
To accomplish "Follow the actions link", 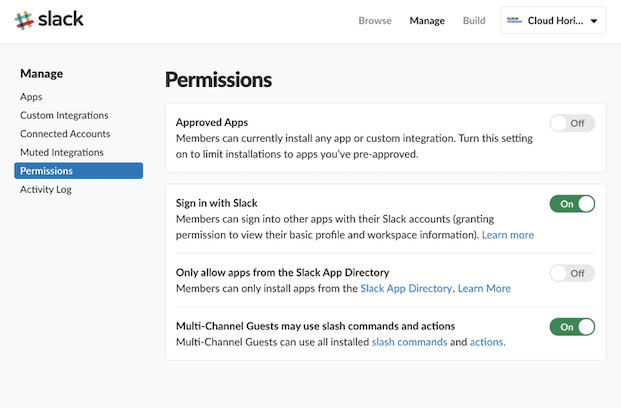I will pos(486,342).
